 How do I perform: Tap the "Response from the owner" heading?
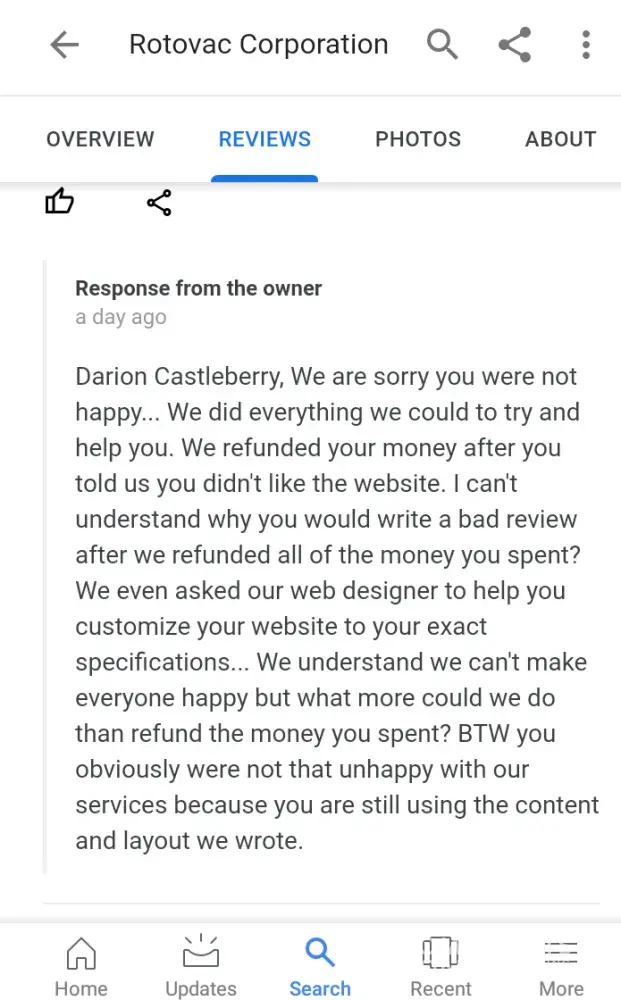(x=198, y=288)
